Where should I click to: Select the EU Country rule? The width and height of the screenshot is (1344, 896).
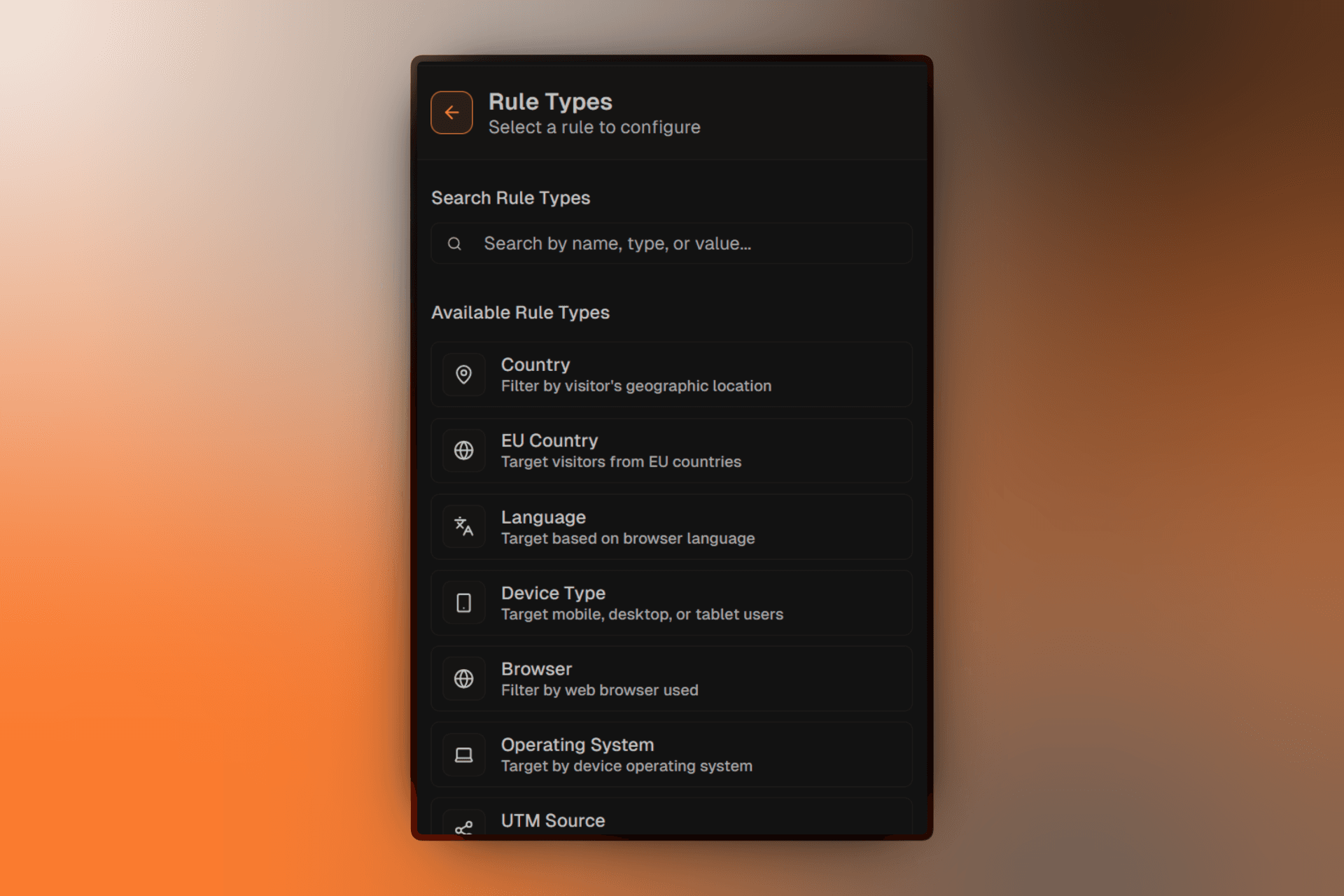(671, 450)
